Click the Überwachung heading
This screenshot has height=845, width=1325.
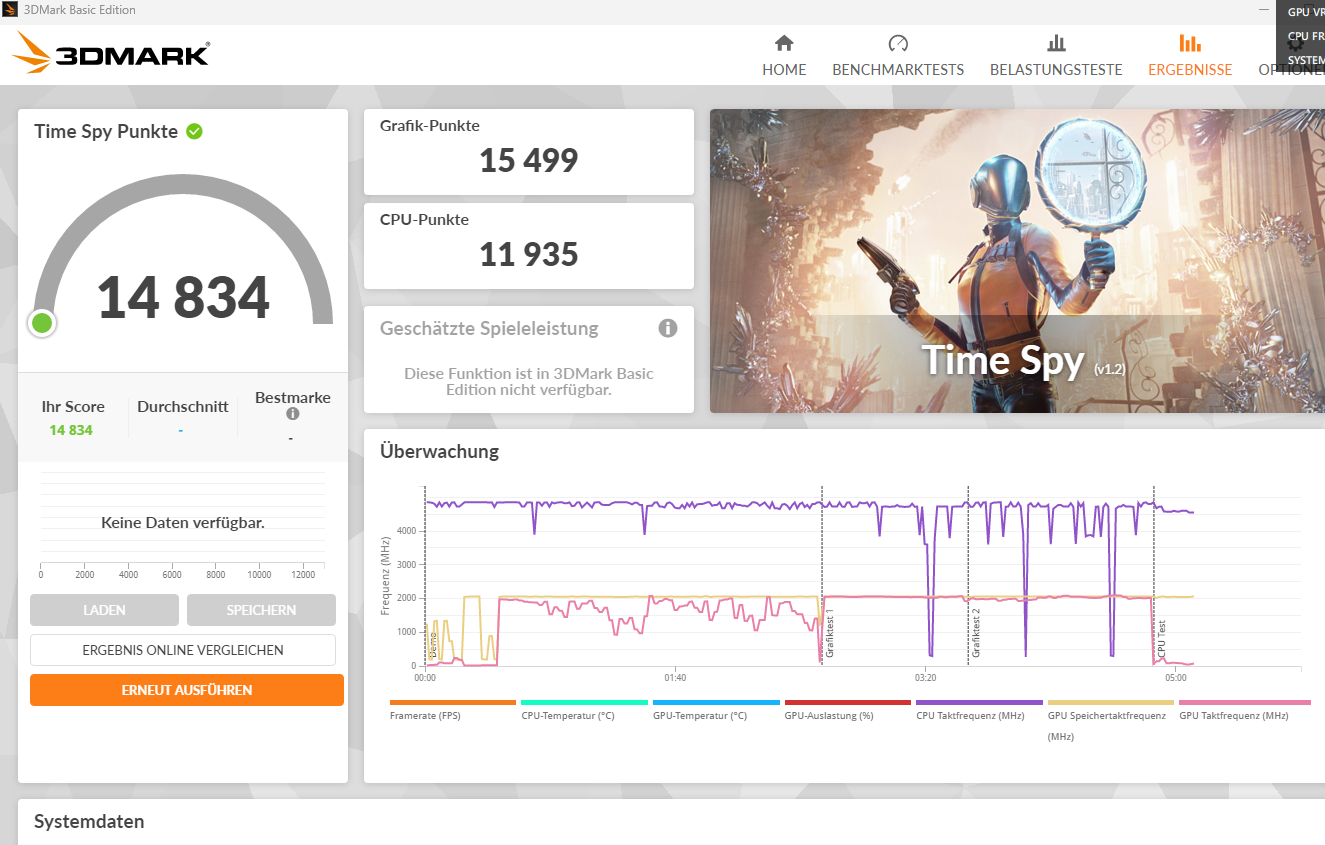click(x=439, y=451)
